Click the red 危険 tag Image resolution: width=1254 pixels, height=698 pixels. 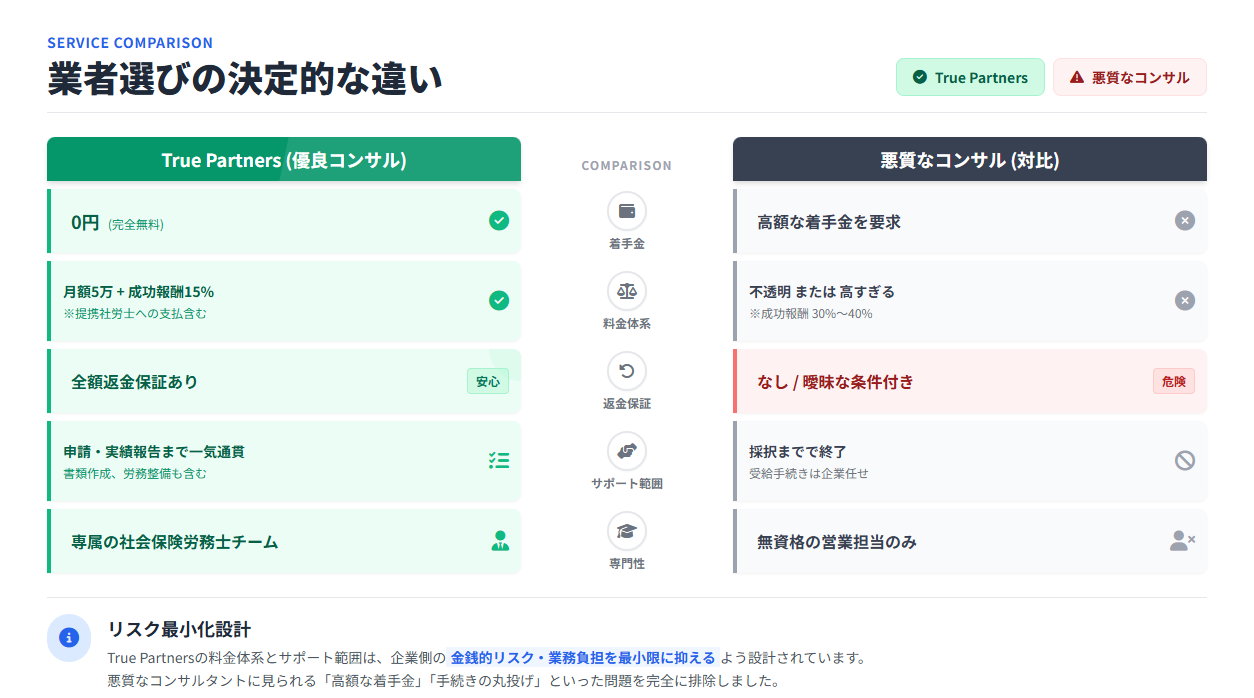coord(1173,381)
